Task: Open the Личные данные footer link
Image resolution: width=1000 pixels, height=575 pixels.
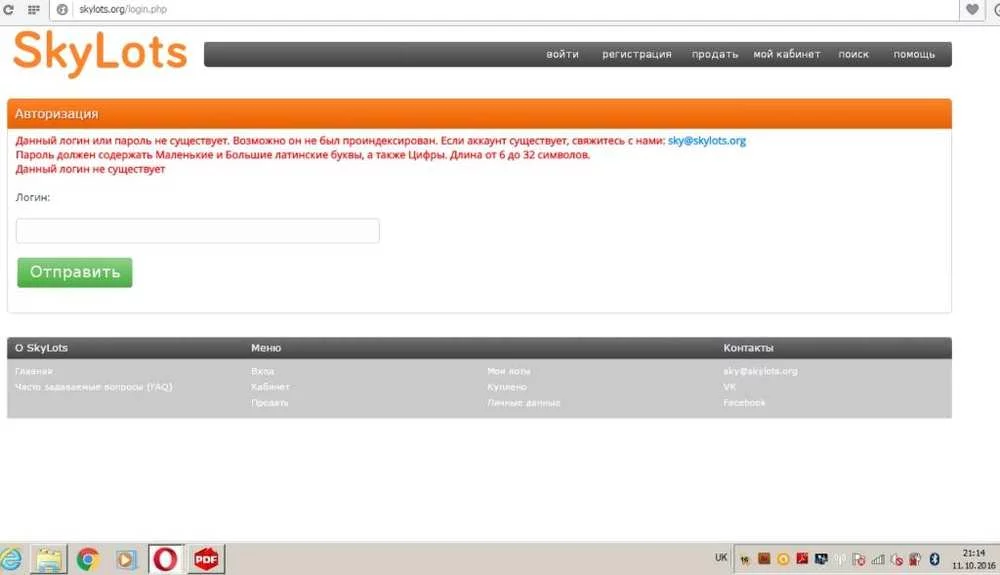Action: pos(524,403)
